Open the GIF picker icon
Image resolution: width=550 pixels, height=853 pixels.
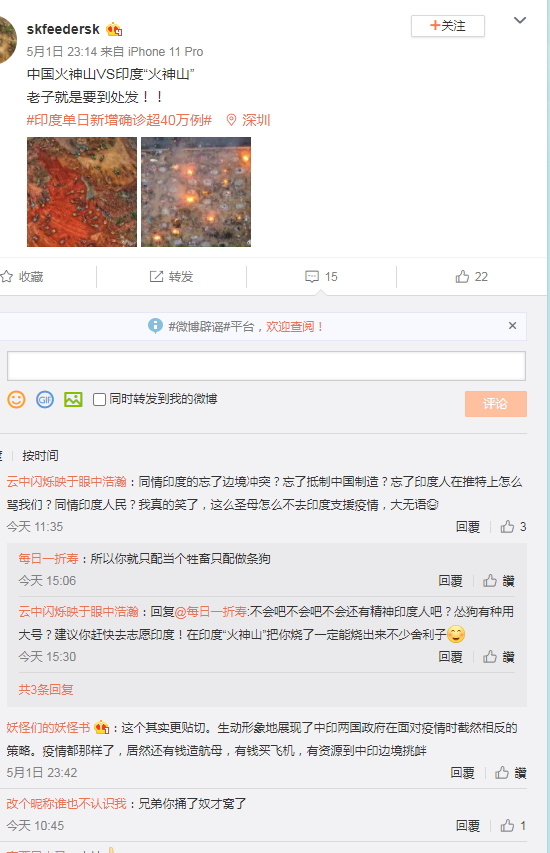pos(45,399)
